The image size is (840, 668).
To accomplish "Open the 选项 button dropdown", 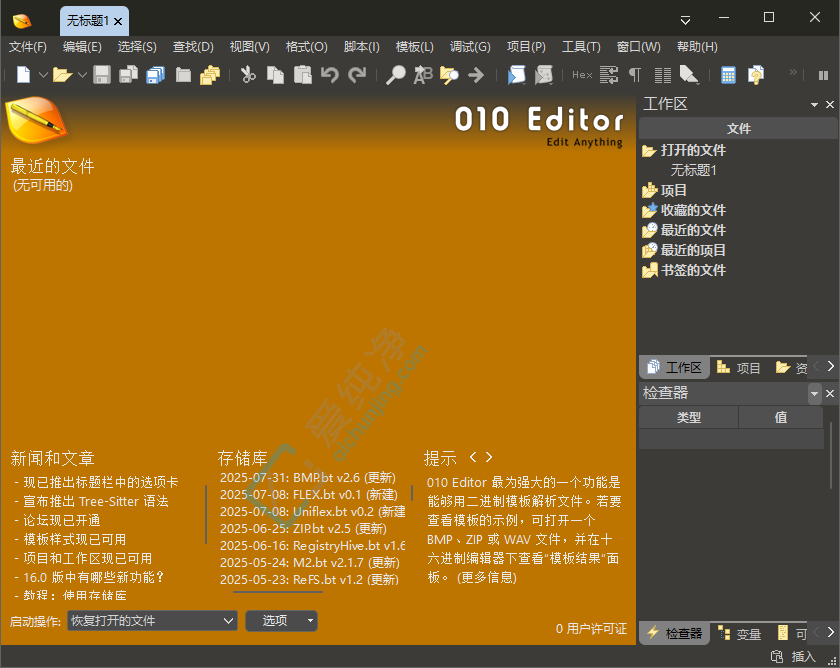I will [311, 621].
